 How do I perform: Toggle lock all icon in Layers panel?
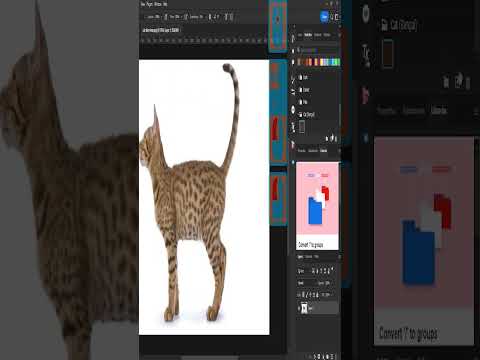(x=317, y=295)
